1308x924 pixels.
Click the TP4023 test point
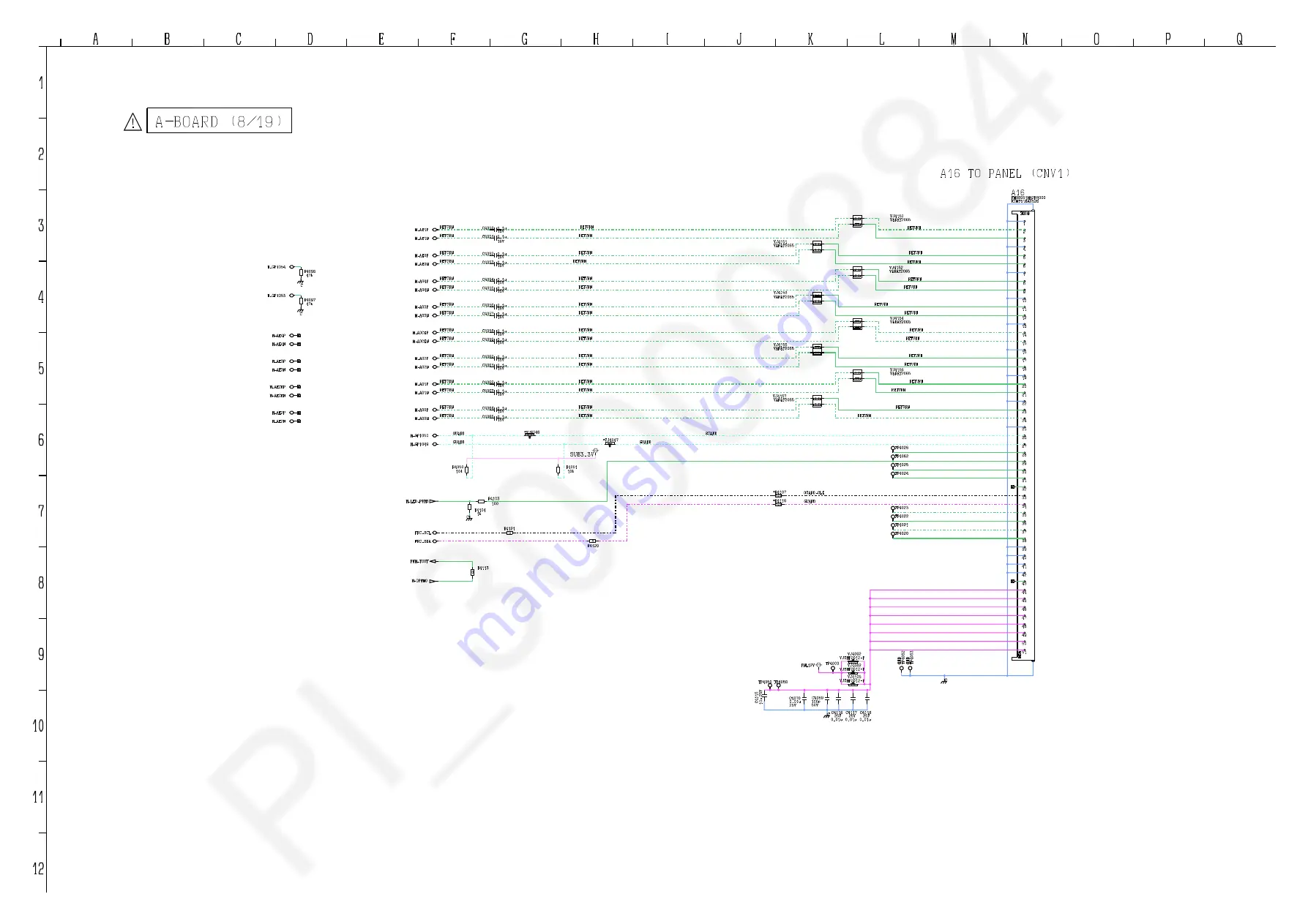tap(894, 508)
